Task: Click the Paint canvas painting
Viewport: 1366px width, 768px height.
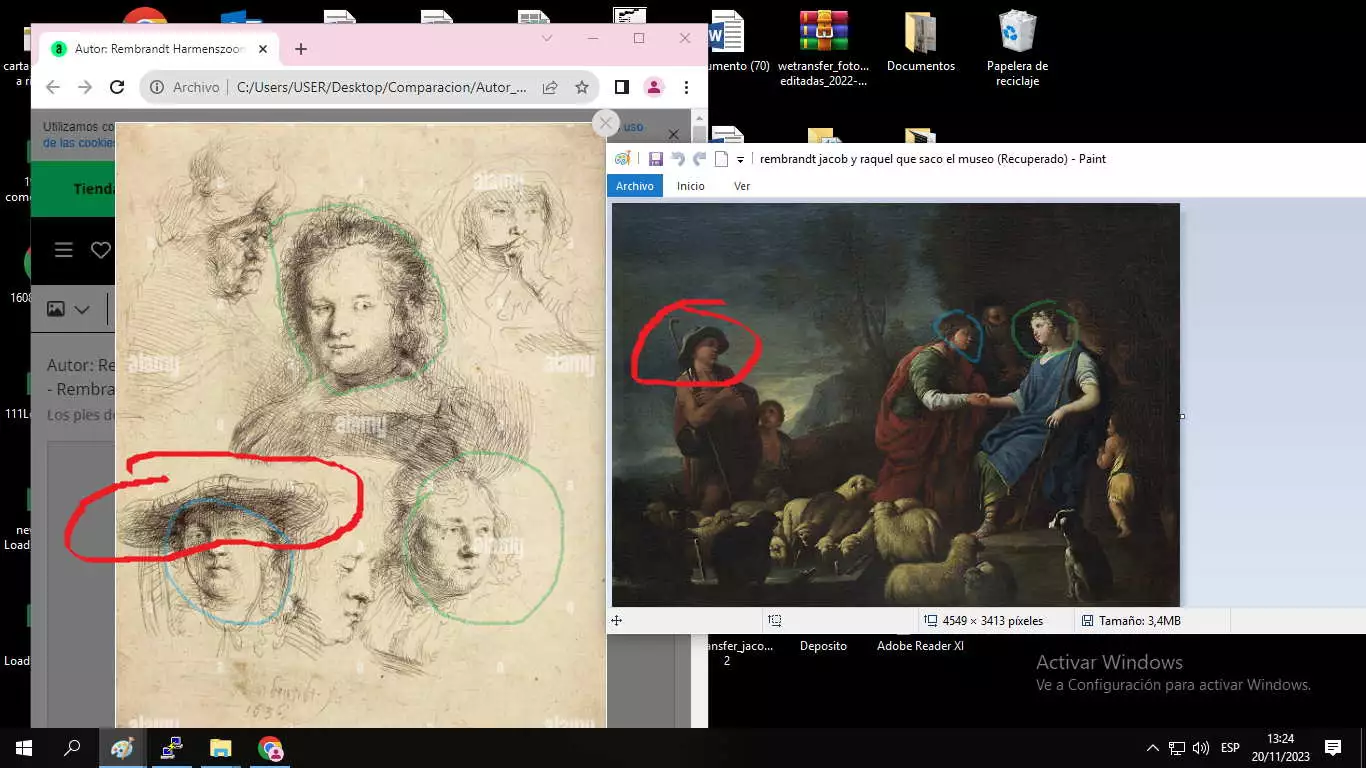Action: (895, 405)
